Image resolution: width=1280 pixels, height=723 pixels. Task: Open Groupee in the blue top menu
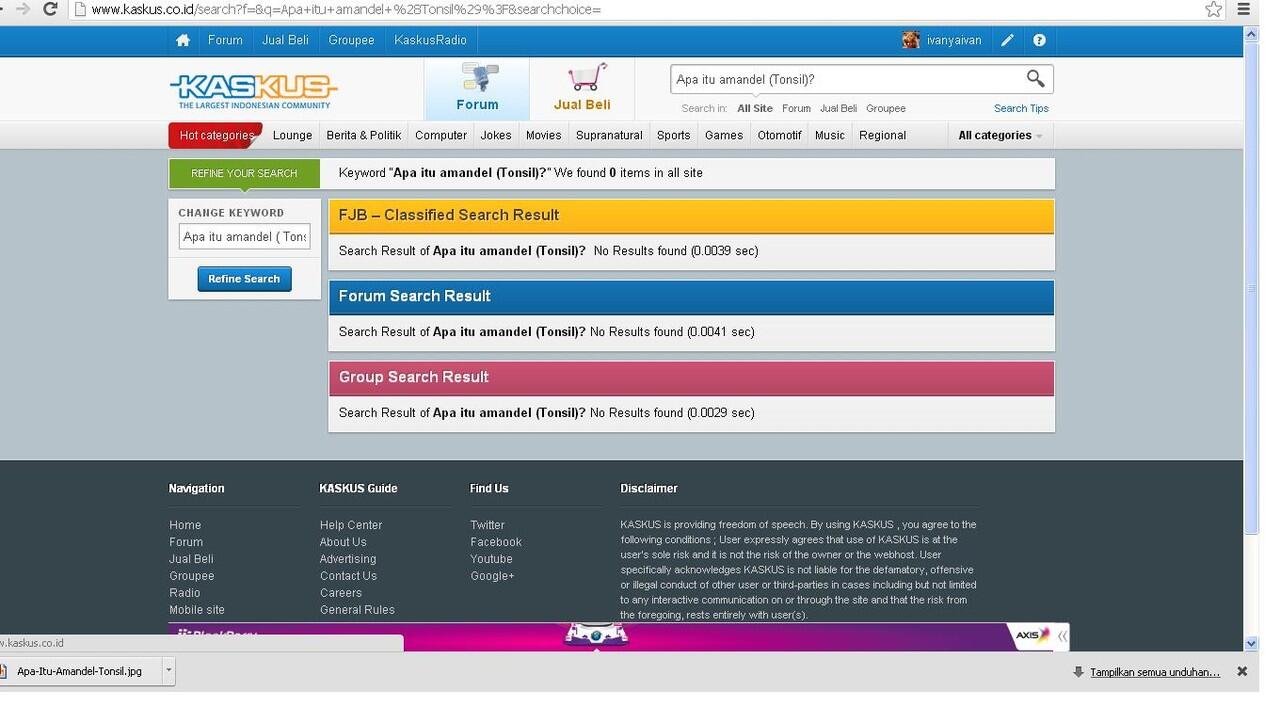pos(351,40)
